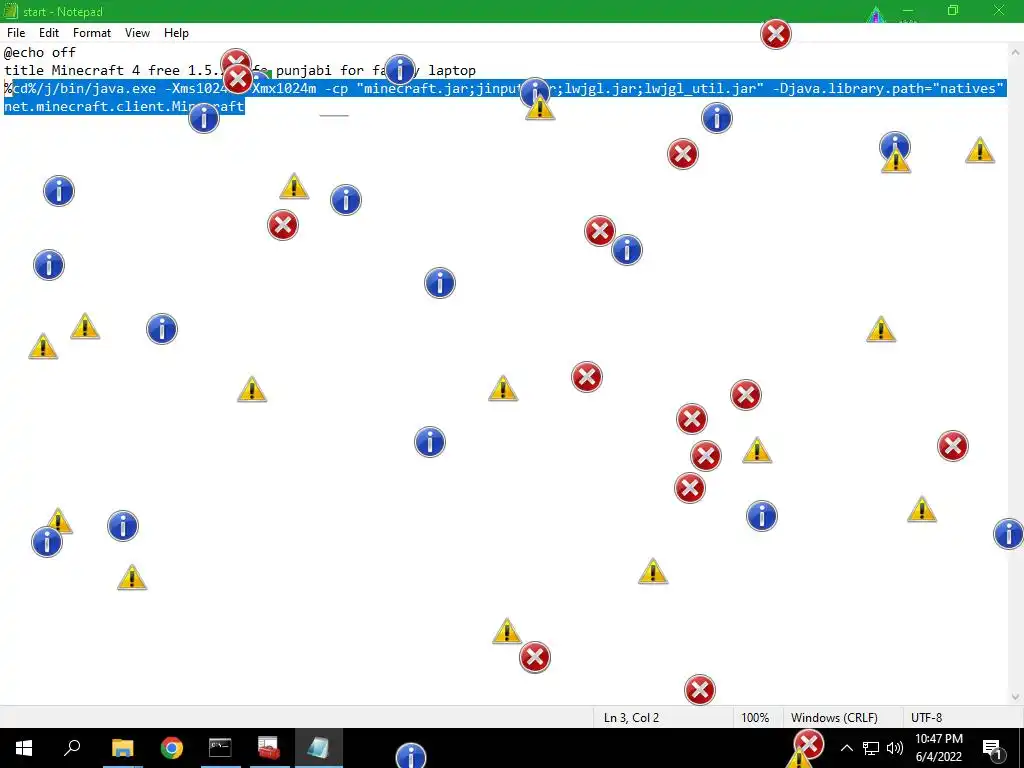The height and width of the screenshot is (768, 1024).
Task: Open network status tray icon
Action: tap(871, 748)
